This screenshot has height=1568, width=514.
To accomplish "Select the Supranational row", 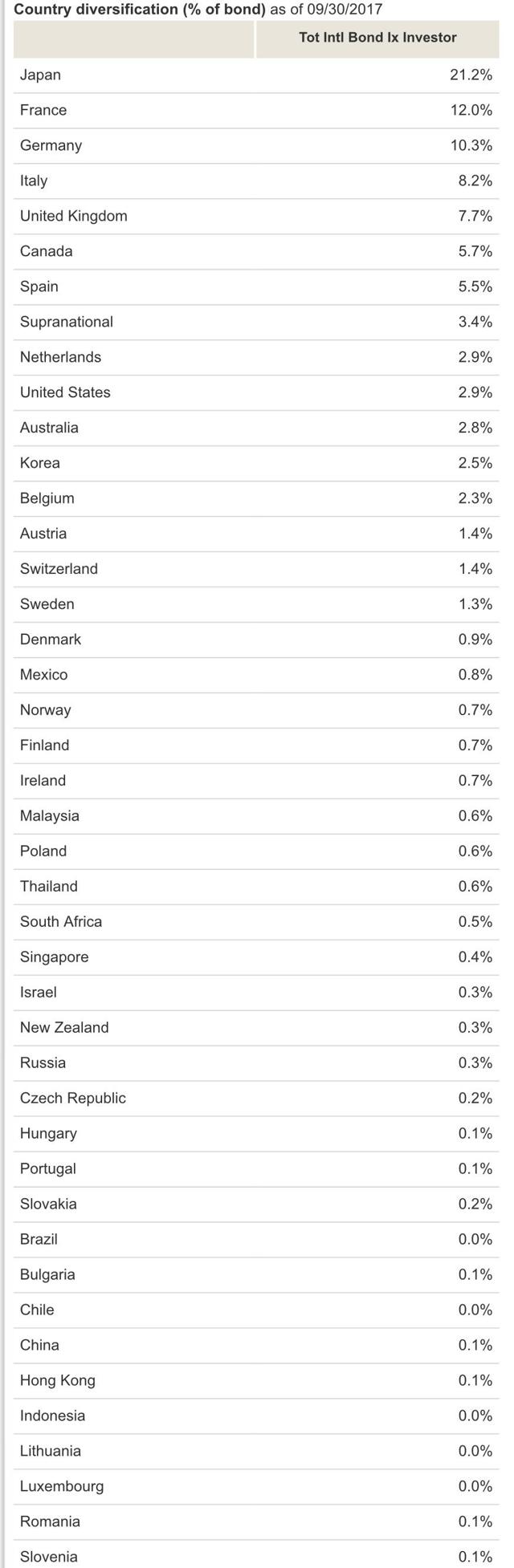I will [x=256, y=323].
